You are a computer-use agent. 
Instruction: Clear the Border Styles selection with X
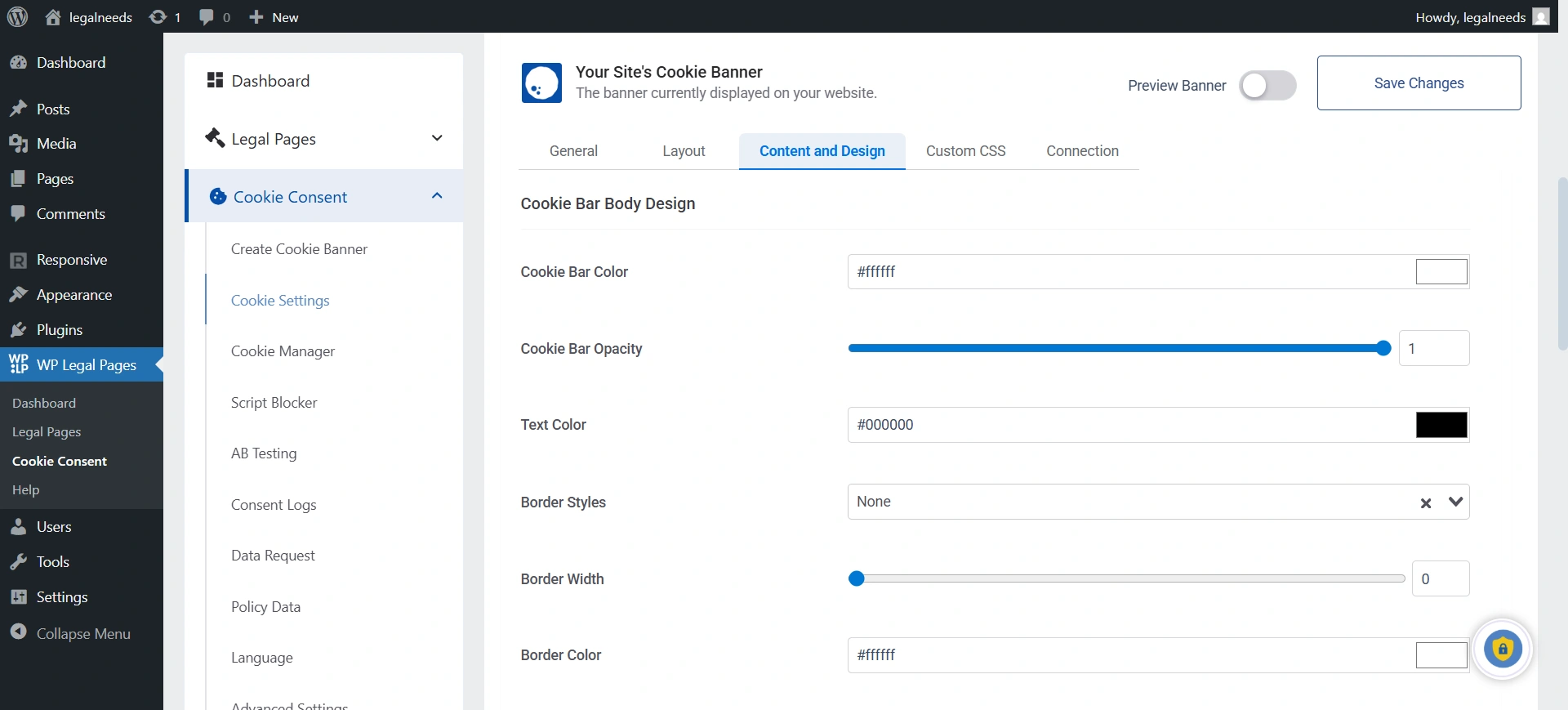tap(1425, 503)
